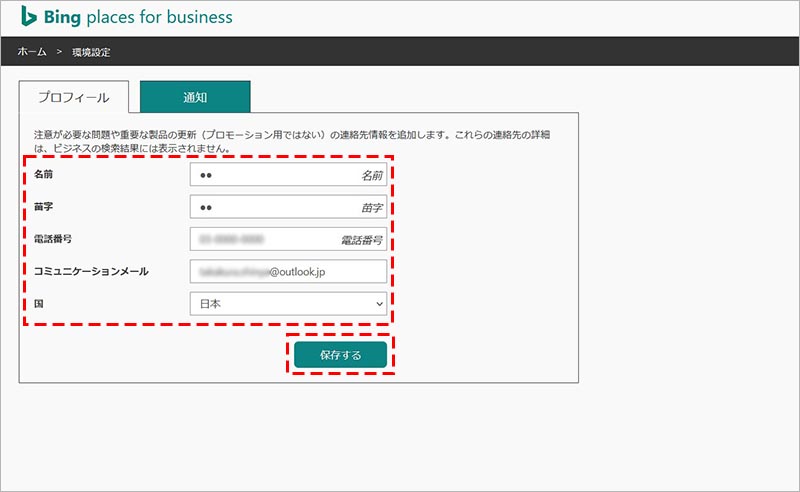Click the 苗字 field label
Image resolution: width=800 pixels, height=492 pixels.
click(44, 207)
